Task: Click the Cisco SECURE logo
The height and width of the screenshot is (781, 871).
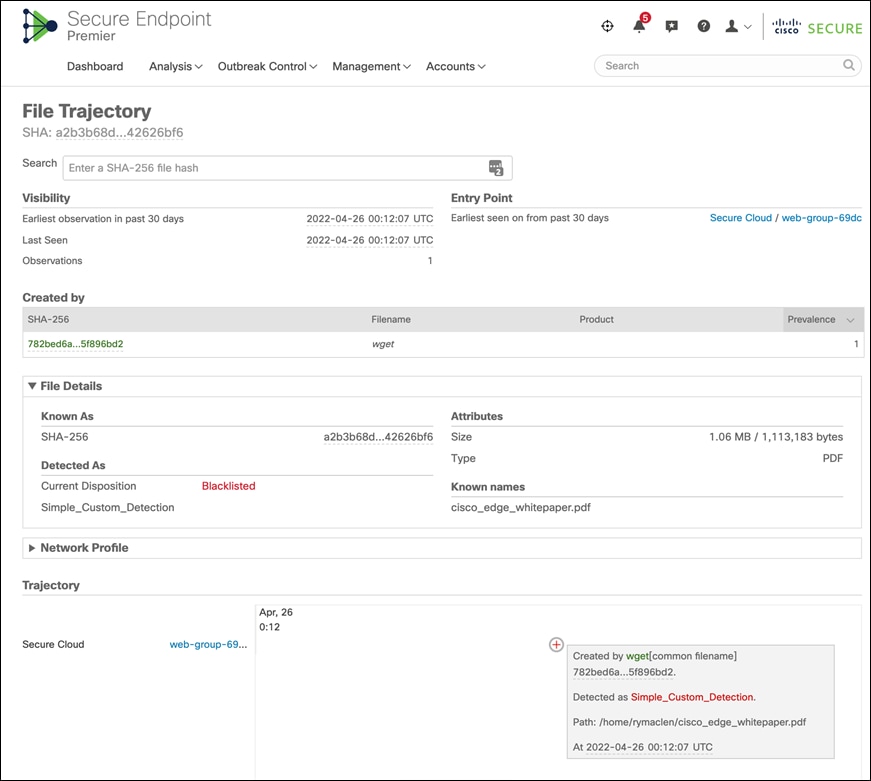Action: (x=817, y=27)
